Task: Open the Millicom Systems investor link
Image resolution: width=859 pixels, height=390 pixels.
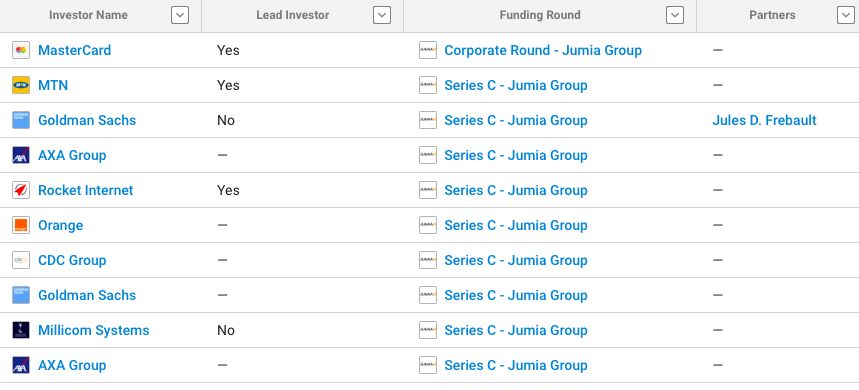Action: coord(94,330)
